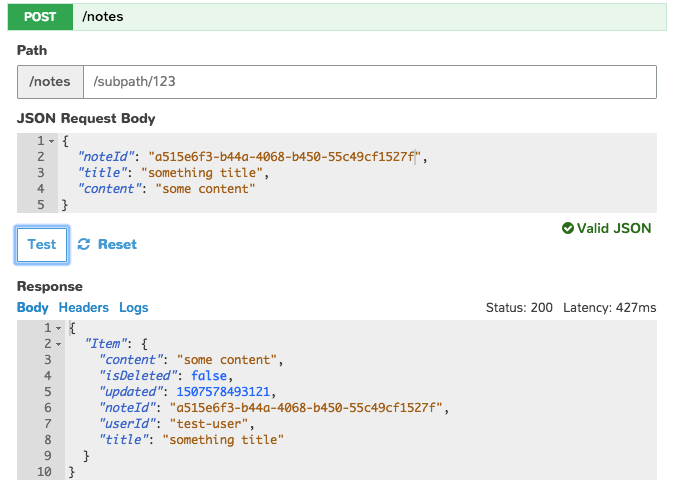675x494 pixels.
Task: Place cursor in the request noteId value
Action: coord(285,157)
